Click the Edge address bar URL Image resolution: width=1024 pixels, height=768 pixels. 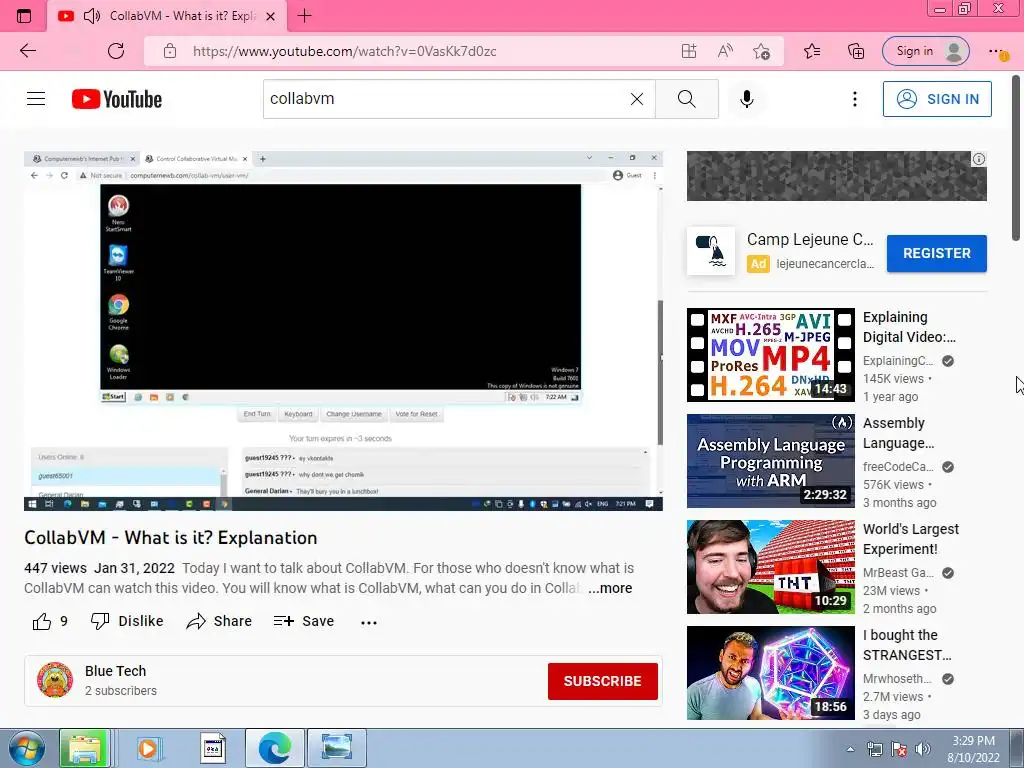pyautogui.click(x=344, y=51)
